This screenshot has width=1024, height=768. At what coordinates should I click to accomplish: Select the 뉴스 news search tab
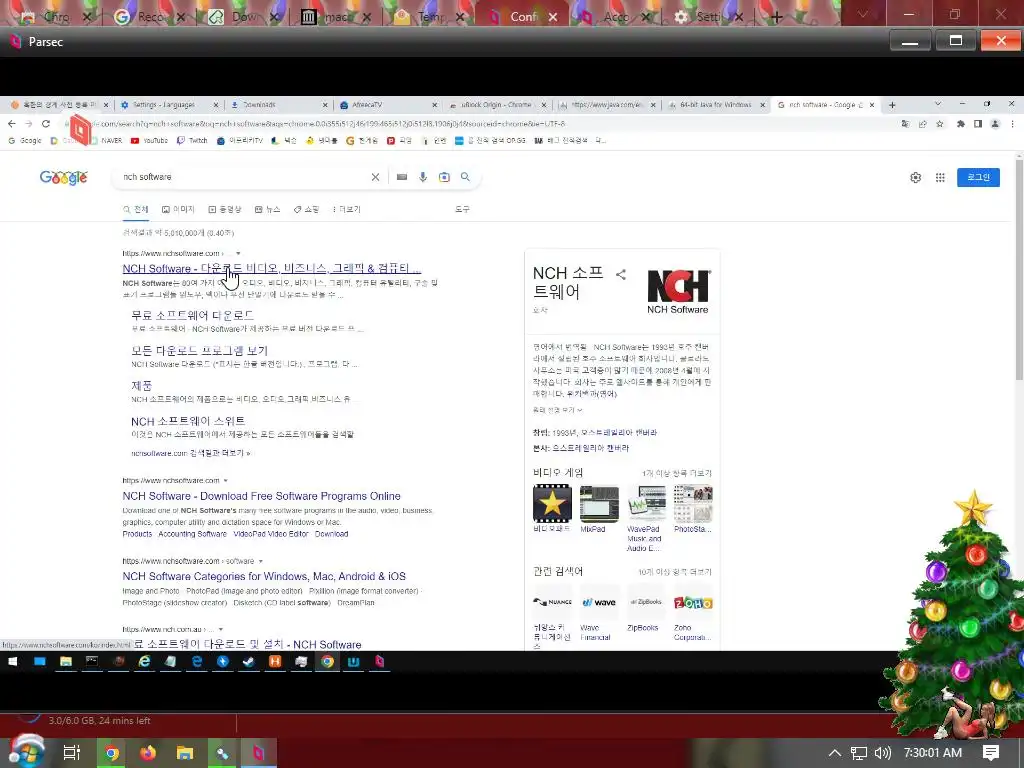coord(268,210)
